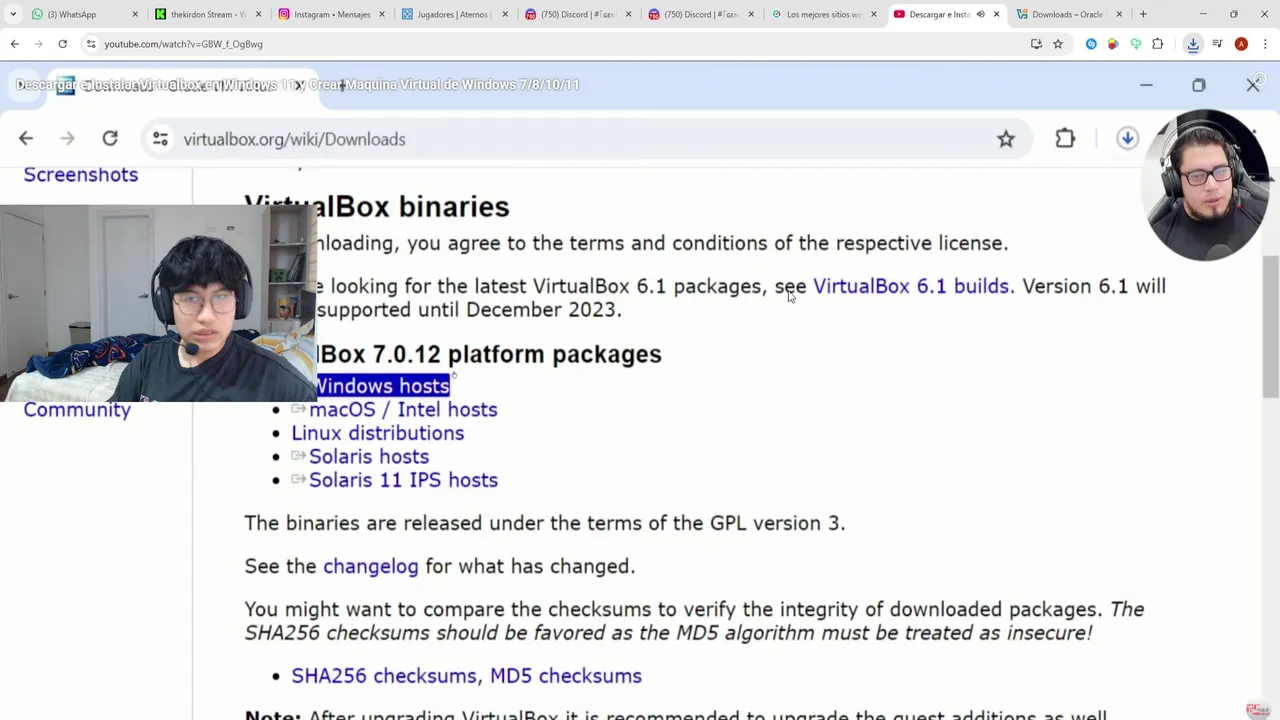Switch to the Jugadores Aternos tab

454,14
